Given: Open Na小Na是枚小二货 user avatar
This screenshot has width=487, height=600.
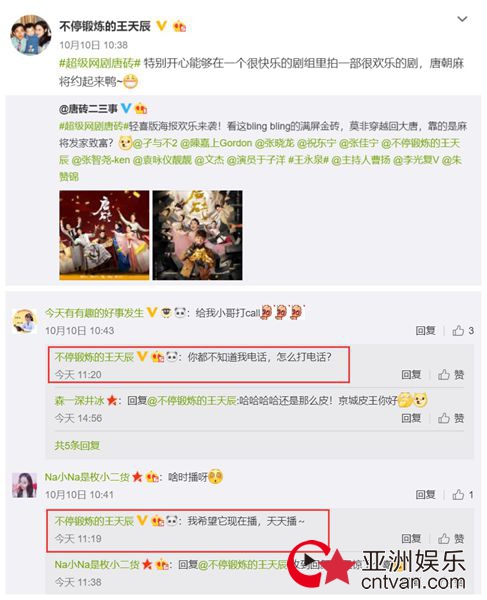Looking at the screenshot, I should (x=24, y=485).
